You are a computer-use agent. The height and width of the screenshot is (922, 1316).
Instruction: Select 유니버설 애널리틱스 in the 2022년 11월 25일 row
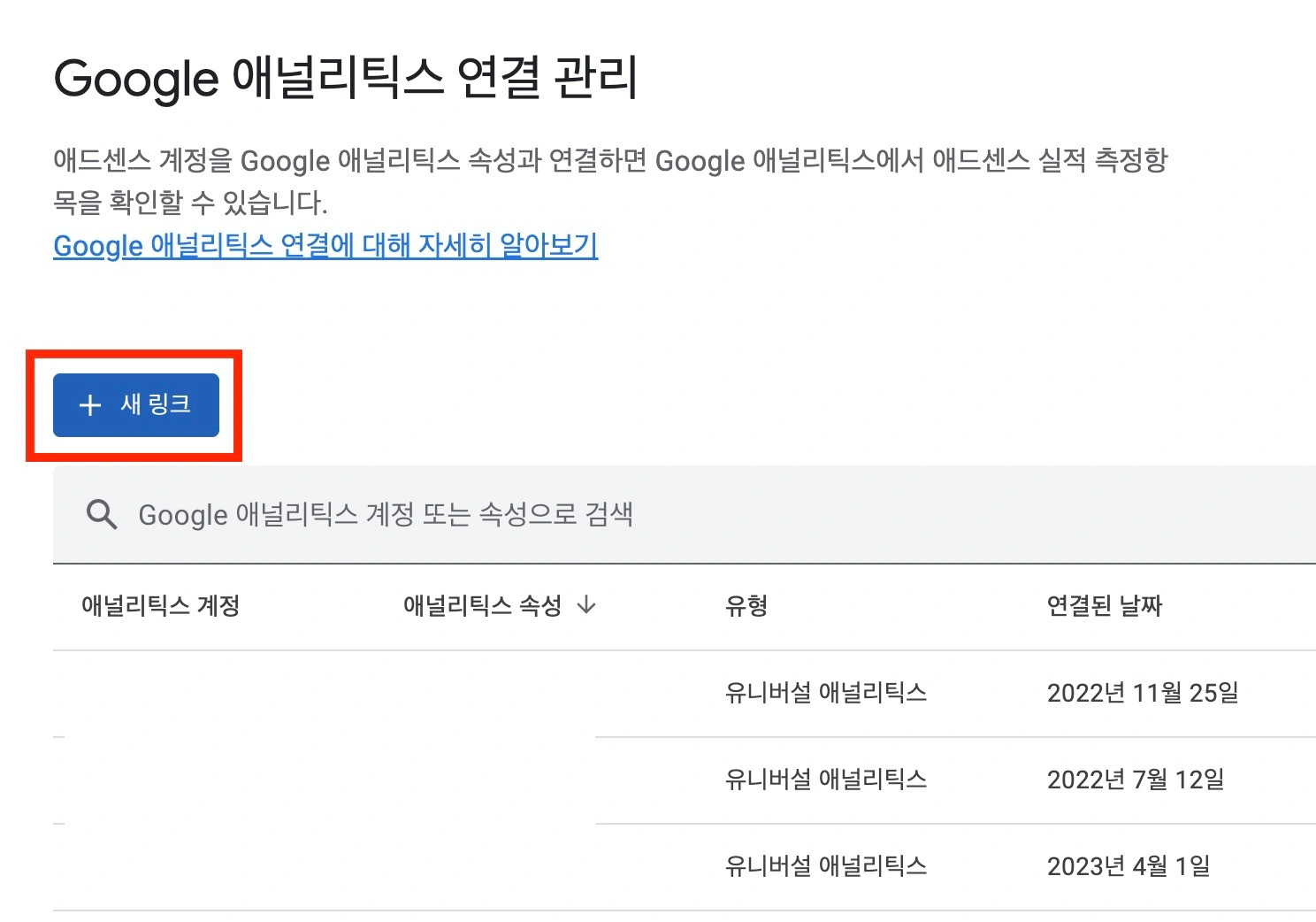tap(826, 693)
